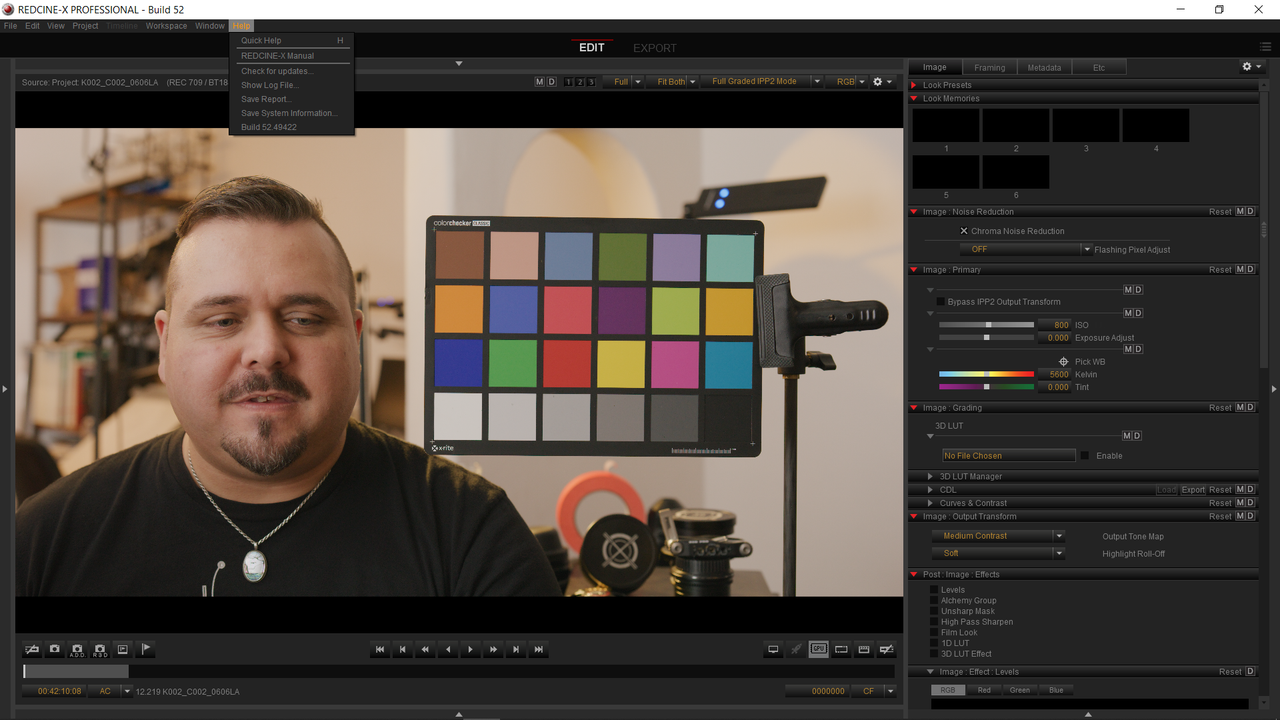Image resolution: width=1280 pixels, height=720 pixels.
Task: Open the viewer gear settings icon
Action: coord(877,82)
